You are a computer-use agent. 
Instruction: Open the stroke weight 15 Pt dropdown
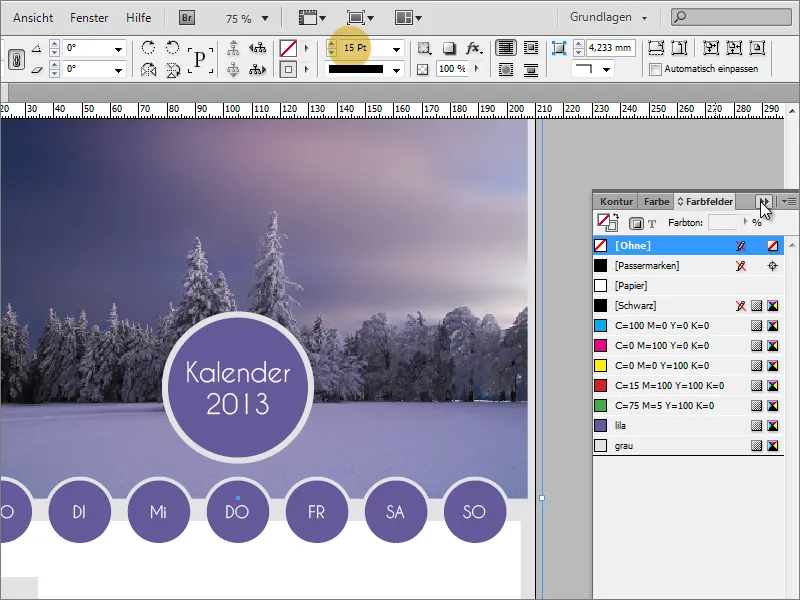coord(397,48)
